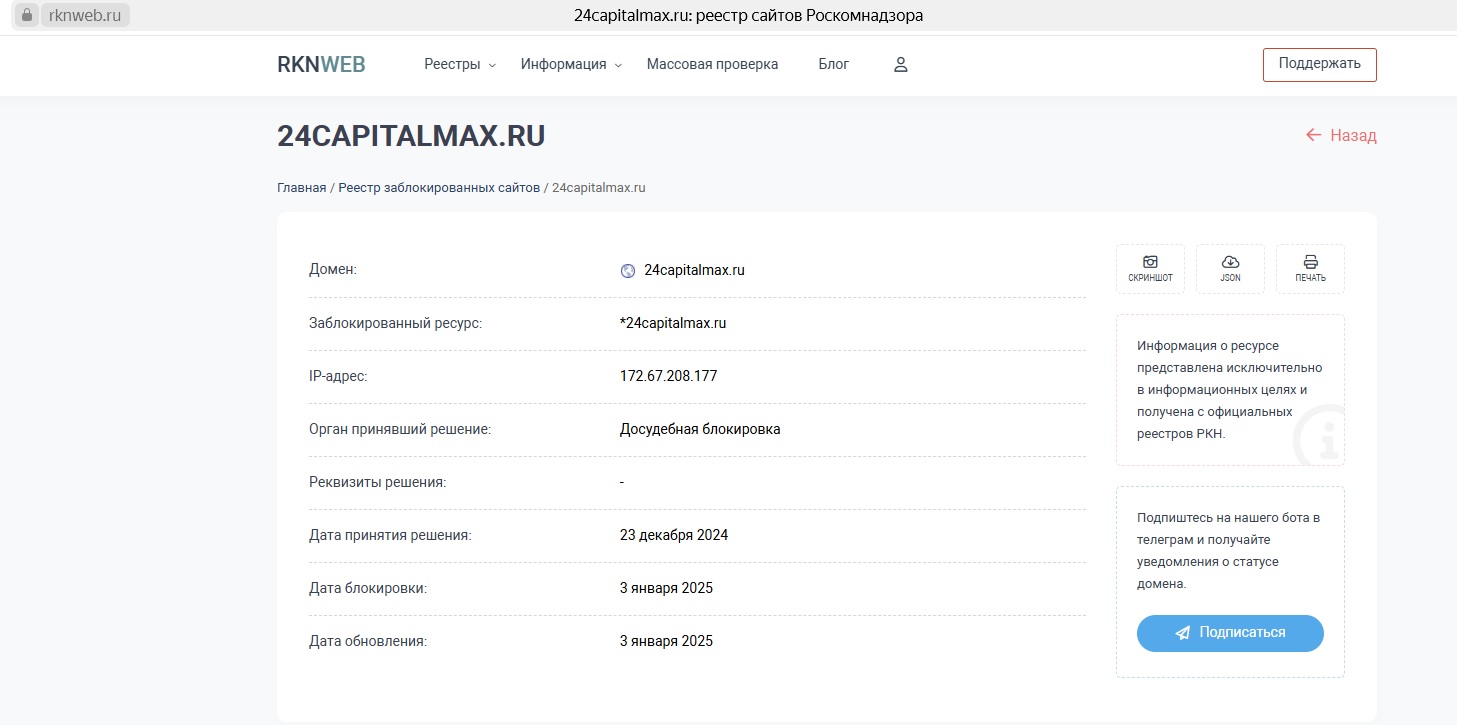Click Дата принятия решения: label
Image resolution: width=1457 pixels, height=725 pixels.
point(390,535)
